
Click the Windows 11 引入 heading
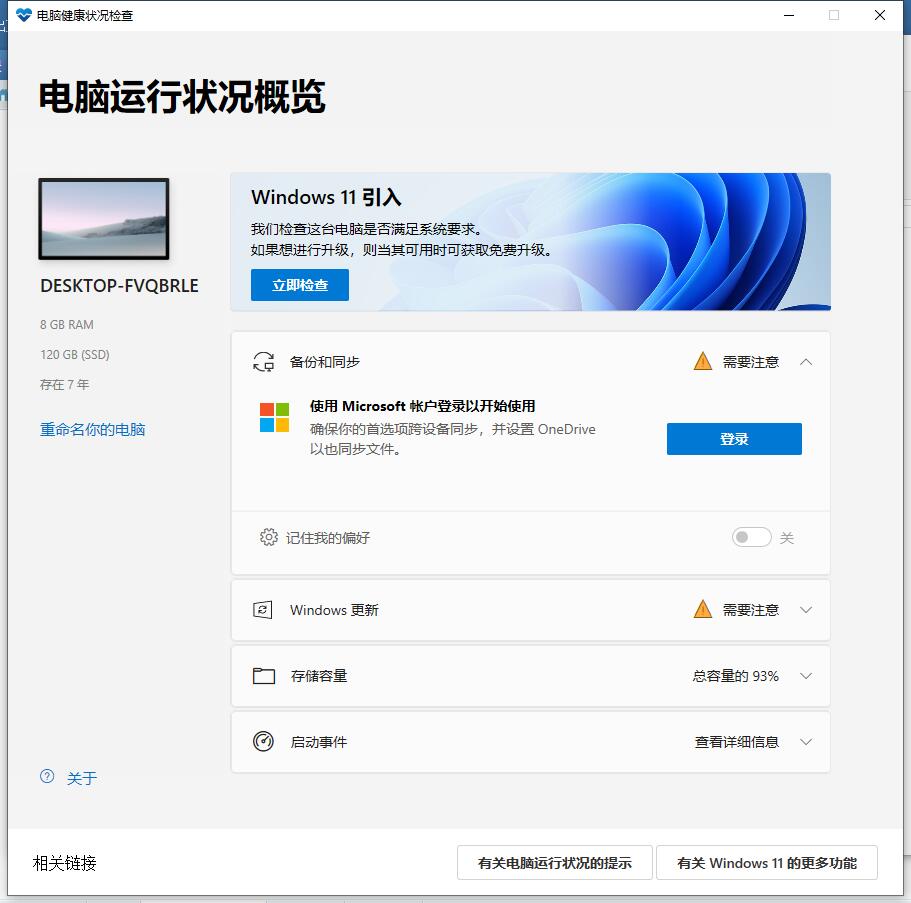tap(326, 198)
